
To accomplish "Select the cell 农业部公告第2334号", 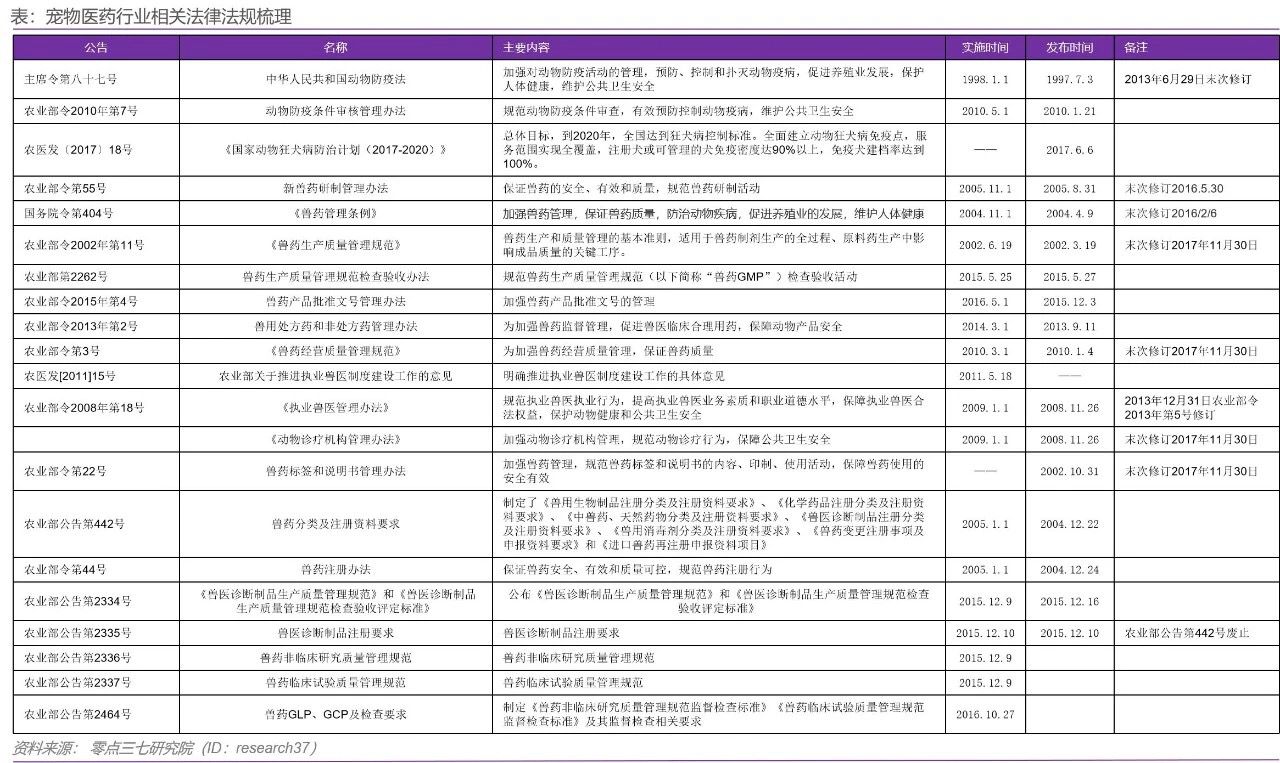I will coord(78,601).
